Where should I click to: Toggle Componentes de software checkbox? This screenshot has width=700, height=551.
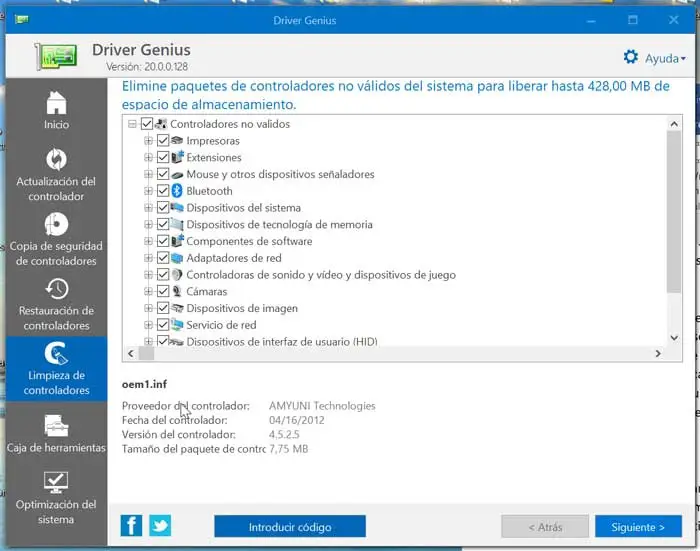click(x=163, y=241)
